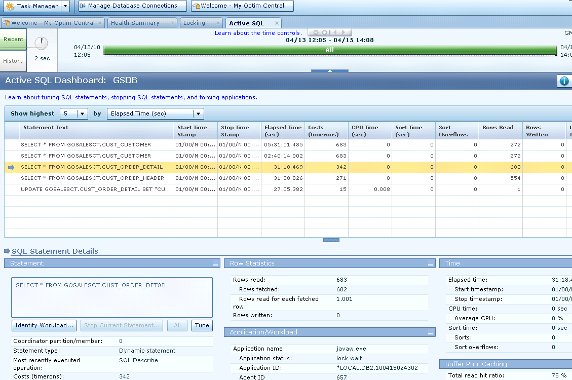The image size is (572, 380).
Task: Click the application name javaw.exe value
Action: 351,349
